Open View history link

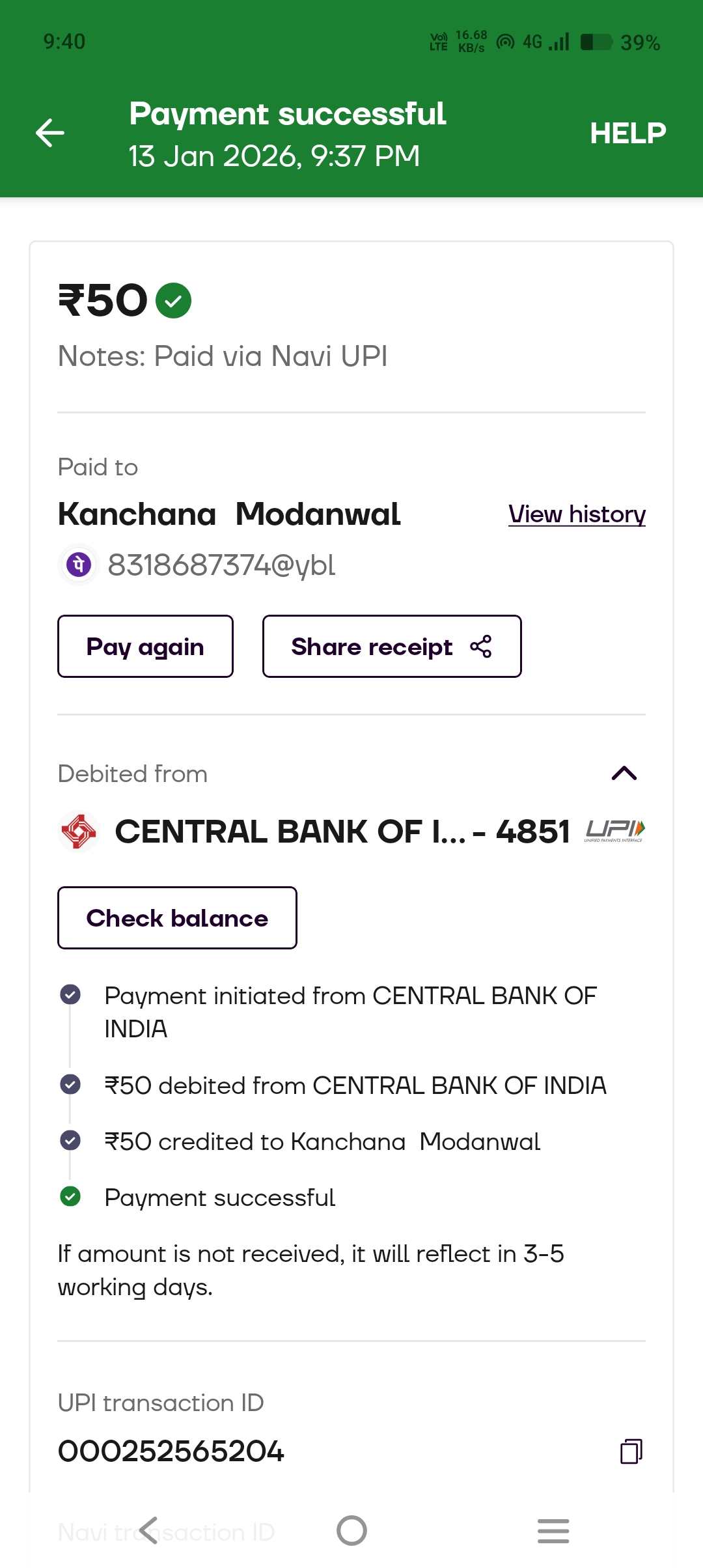pos(577,514)
